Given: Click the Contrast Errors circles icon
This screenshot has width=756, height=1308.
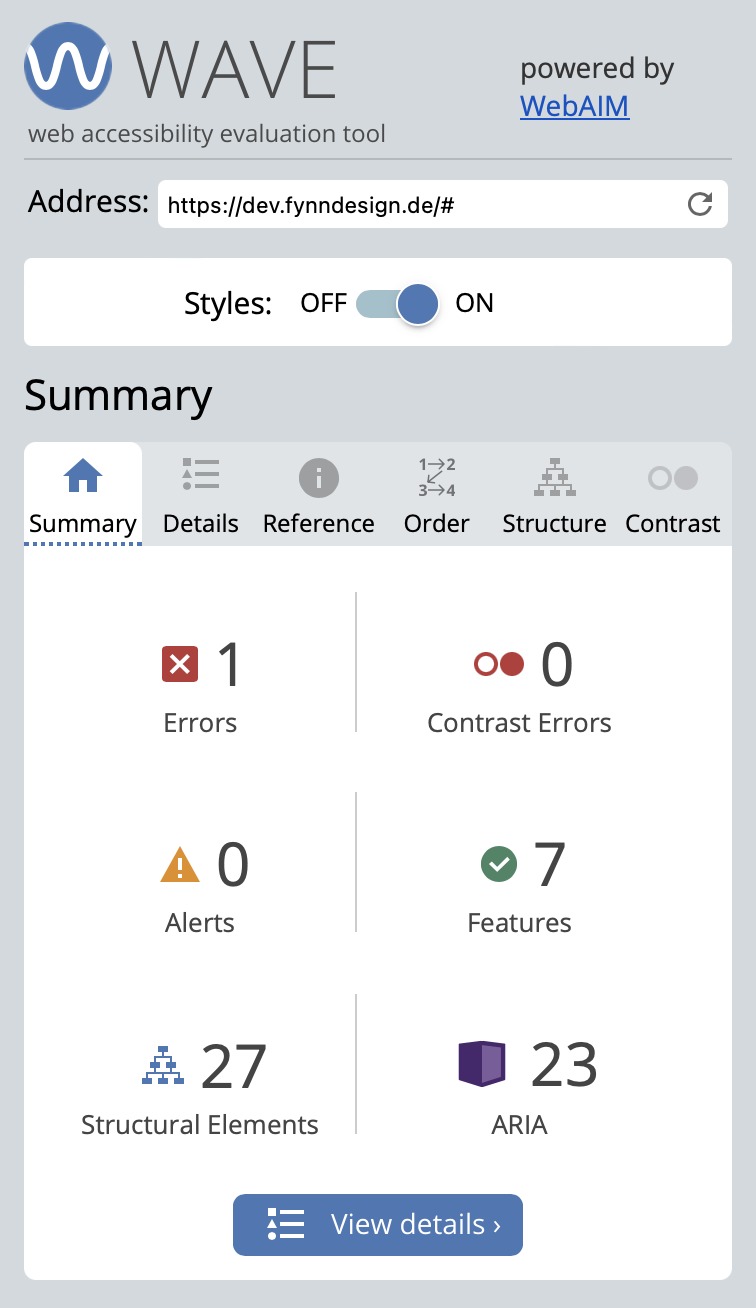Looking at the screenshot, I should tap(499, 664).
